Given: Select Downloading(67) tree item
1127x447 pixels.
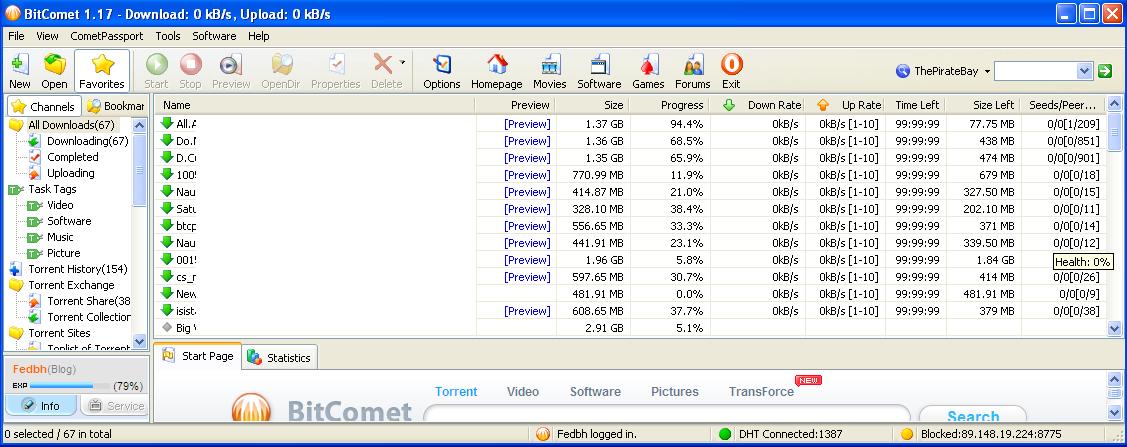Looking at the screenshot, I should 87,141.
